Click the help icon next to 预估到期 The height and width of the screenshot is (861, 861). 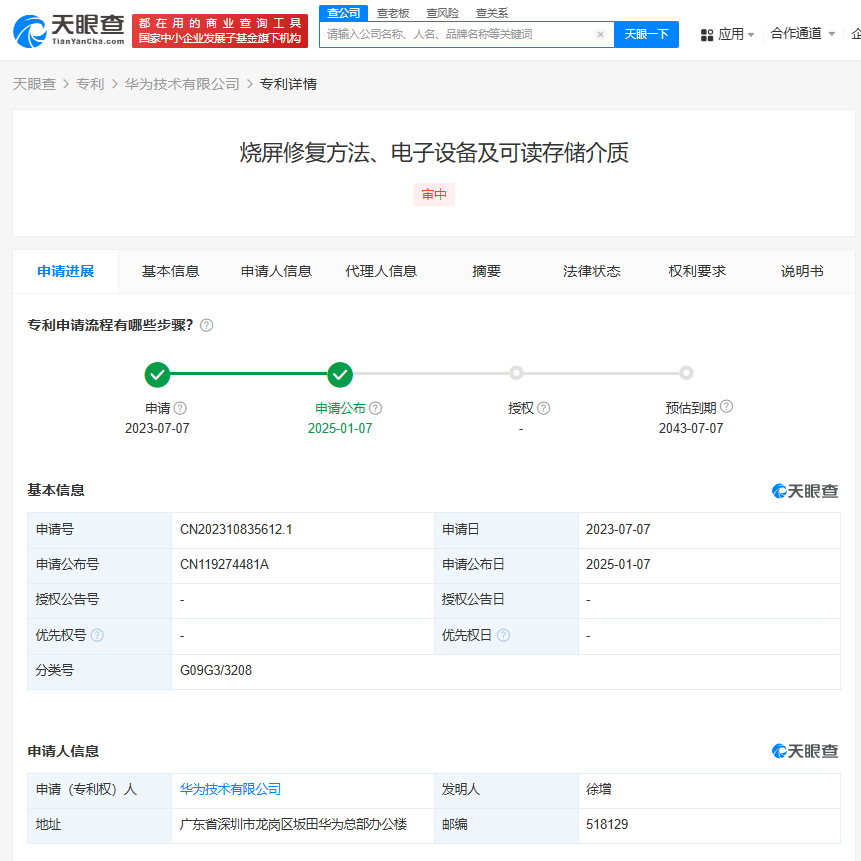(x=726, y=407)
